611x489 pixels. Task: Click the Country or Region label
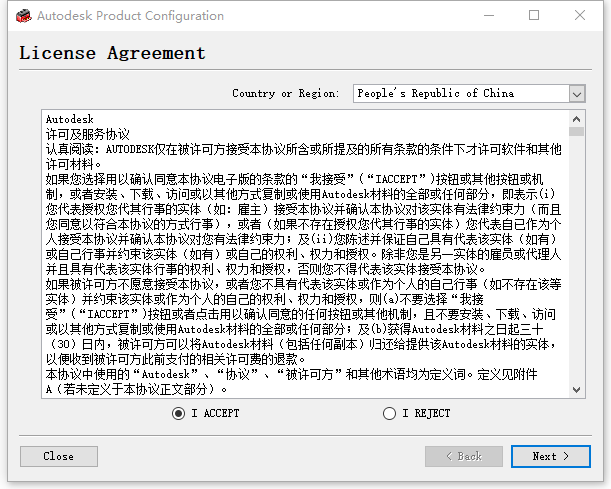(x=286, y=94)
